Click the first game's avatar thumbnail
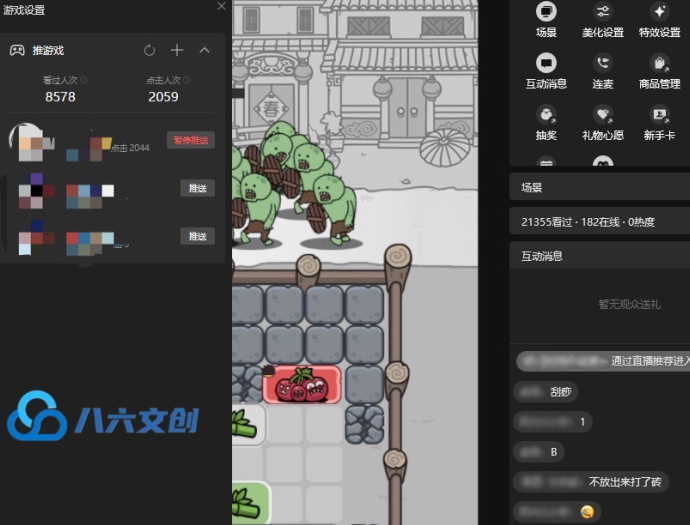This screenshot has width=690, height=525. pyautogui.click(x=31, y=142)
